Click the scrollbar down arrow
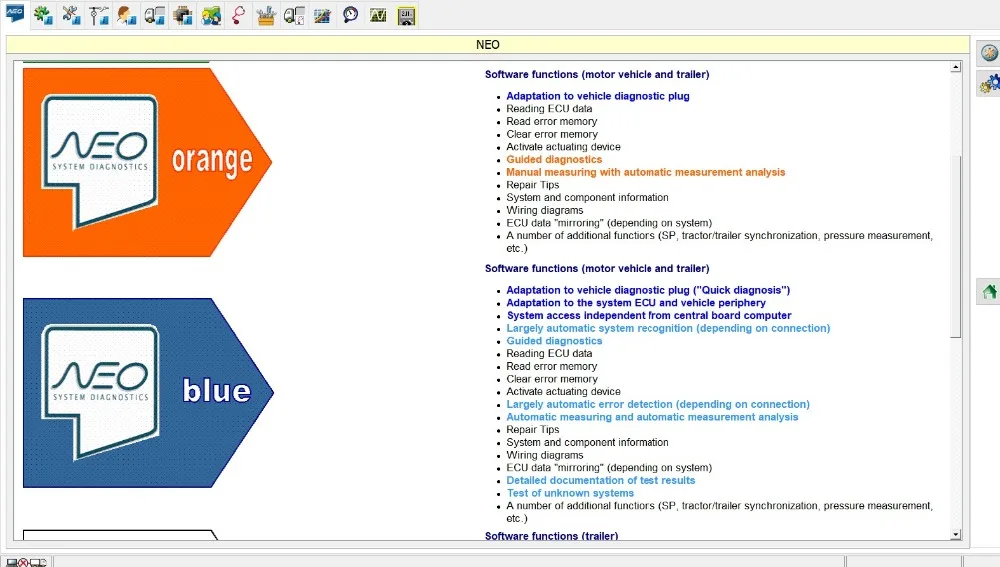 (955, 534)
